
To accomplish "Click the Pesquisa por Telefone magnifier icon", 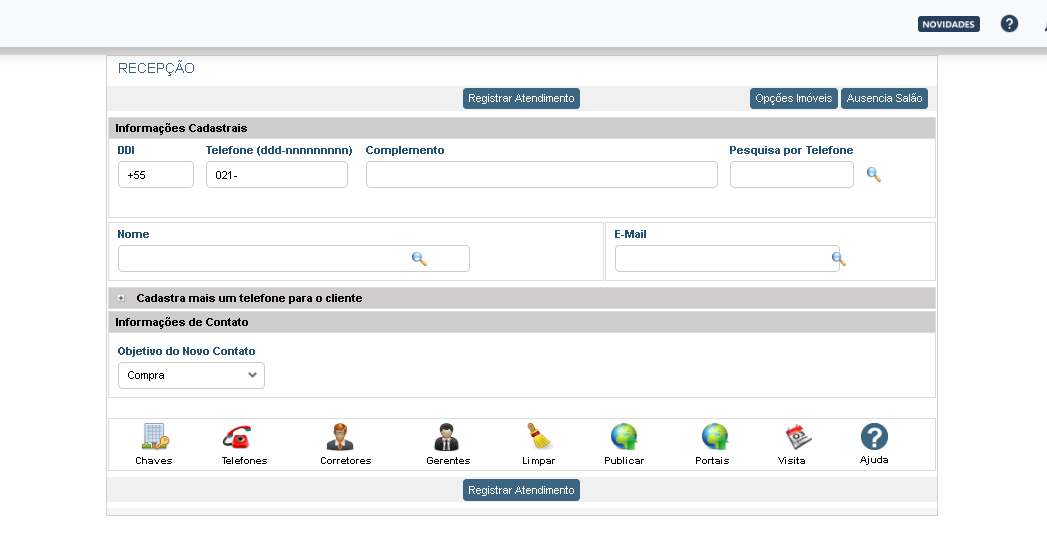I will (x=873, y=174).
